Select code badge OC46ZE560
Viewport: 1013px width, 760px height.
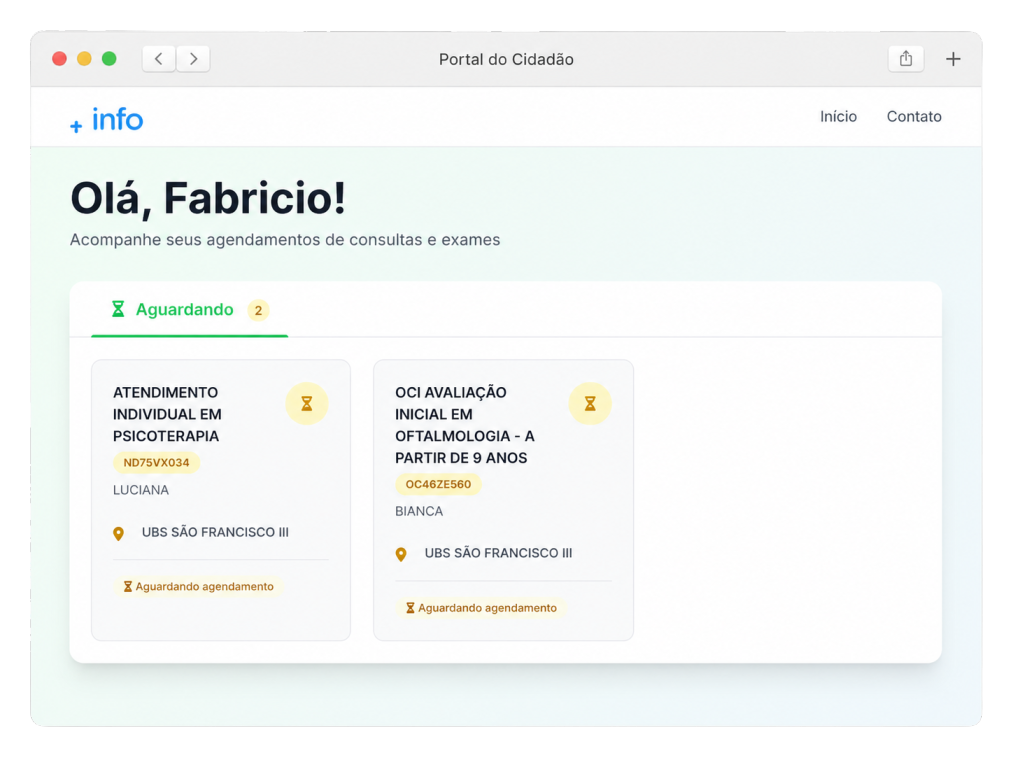pos(438,484)
